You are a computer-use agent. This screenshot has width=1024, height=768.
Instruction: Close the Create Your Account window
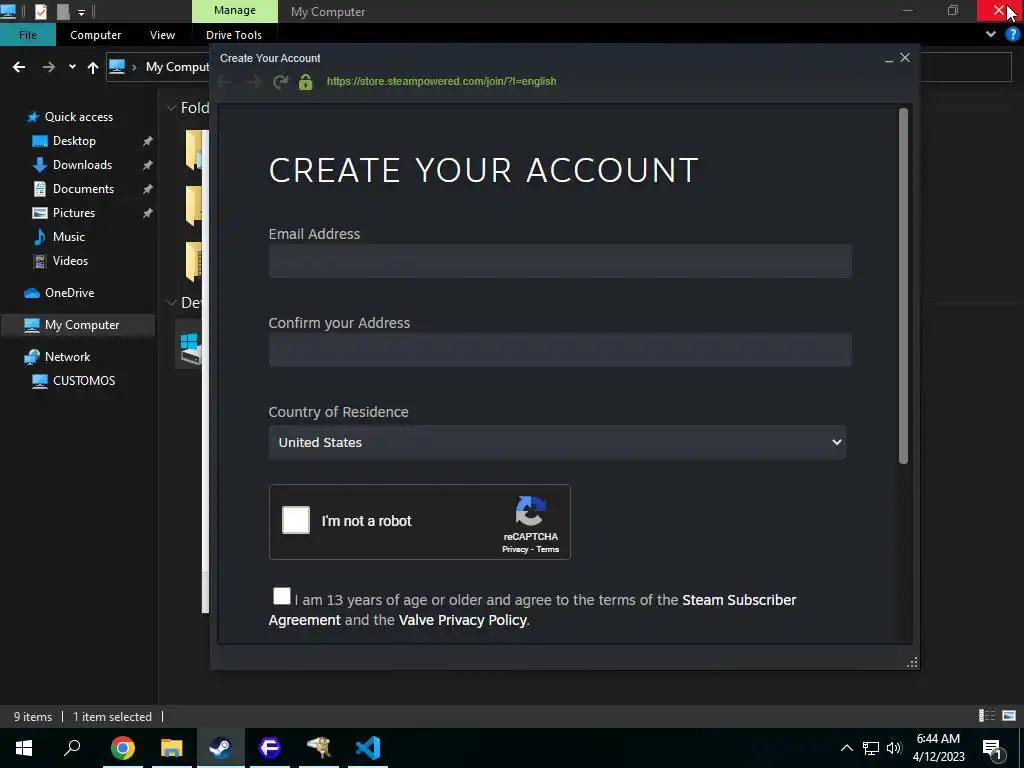[x=904, y=57]
